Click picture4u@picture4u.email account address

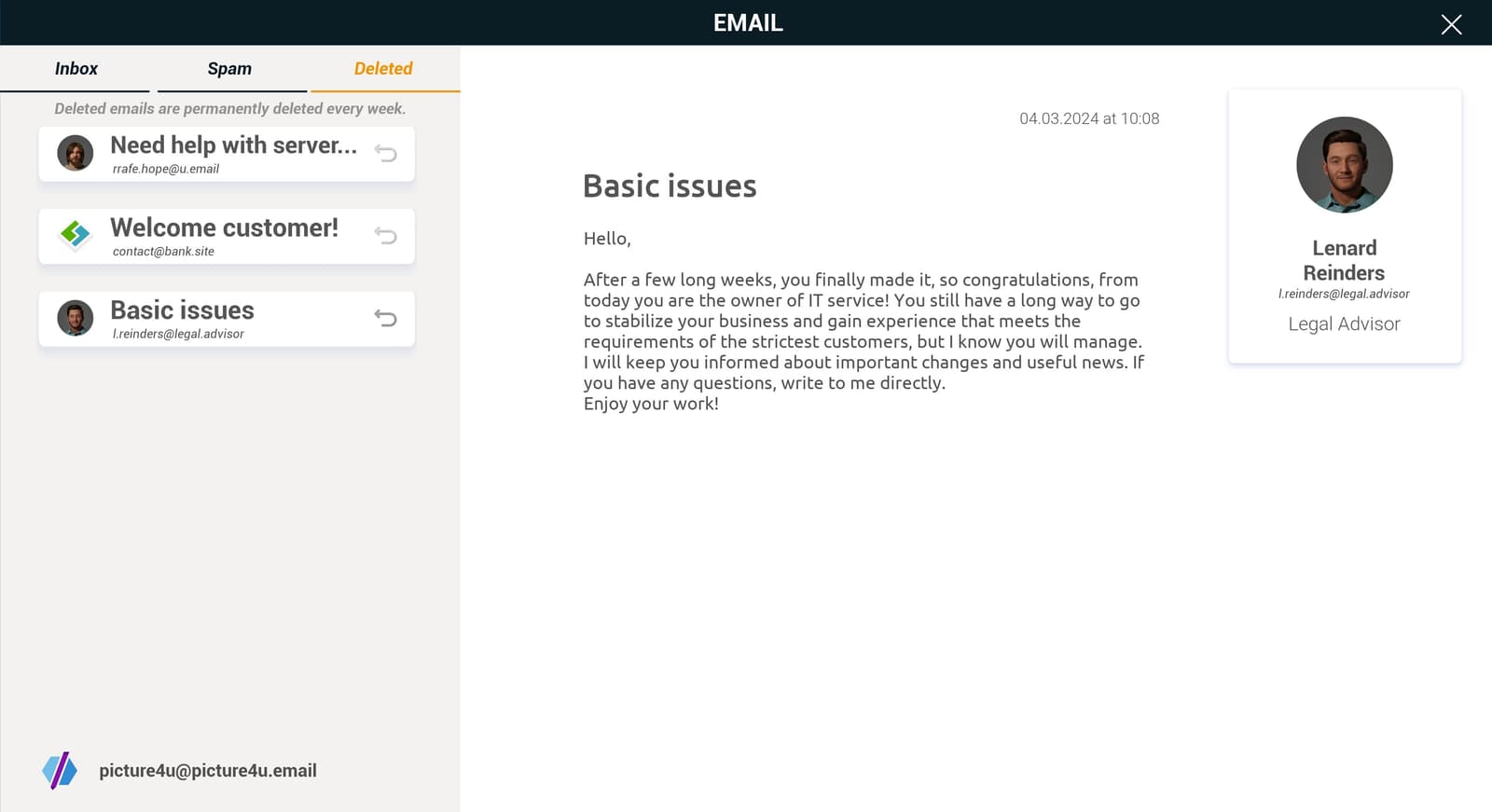point(208,771)
